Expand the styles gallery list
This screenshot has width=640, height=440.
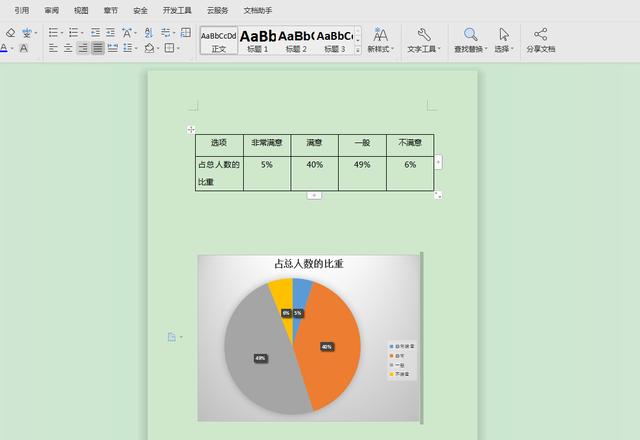pyautogui.click(x=358, y=50)
